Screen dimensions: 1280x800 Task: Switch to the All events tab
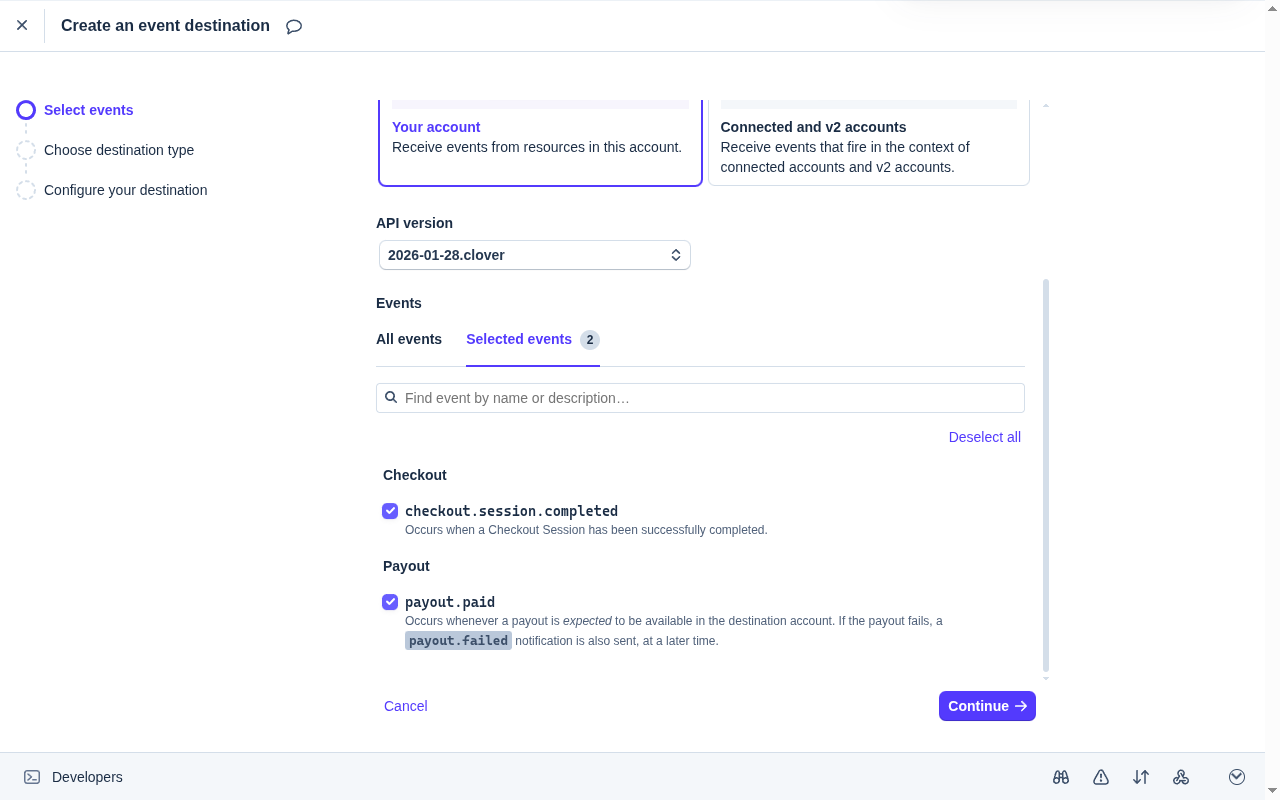click(409, 339)
